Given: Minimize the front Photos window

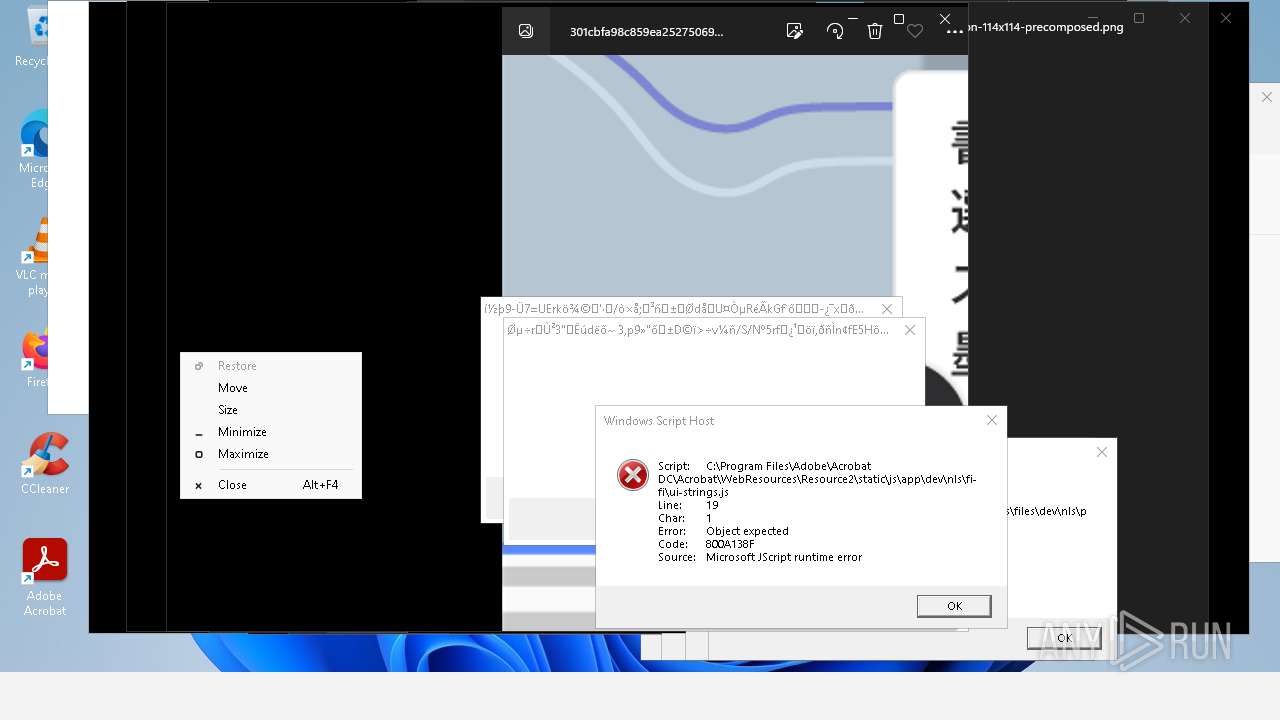Looking at the screenshot, I should 853,18.
